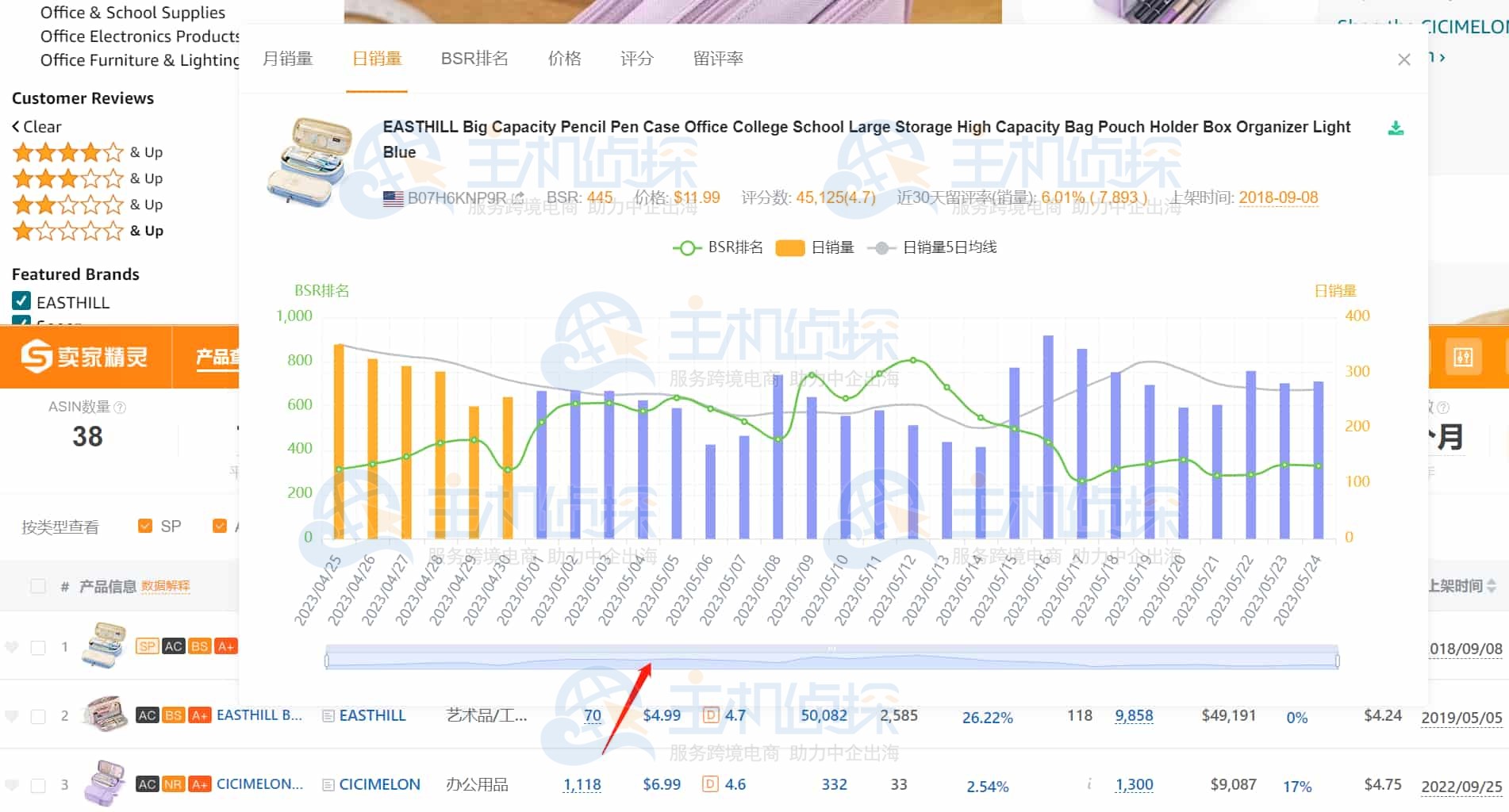Switch to 价格 tab
The image size is (1509, 812).
tap(564, 59)
